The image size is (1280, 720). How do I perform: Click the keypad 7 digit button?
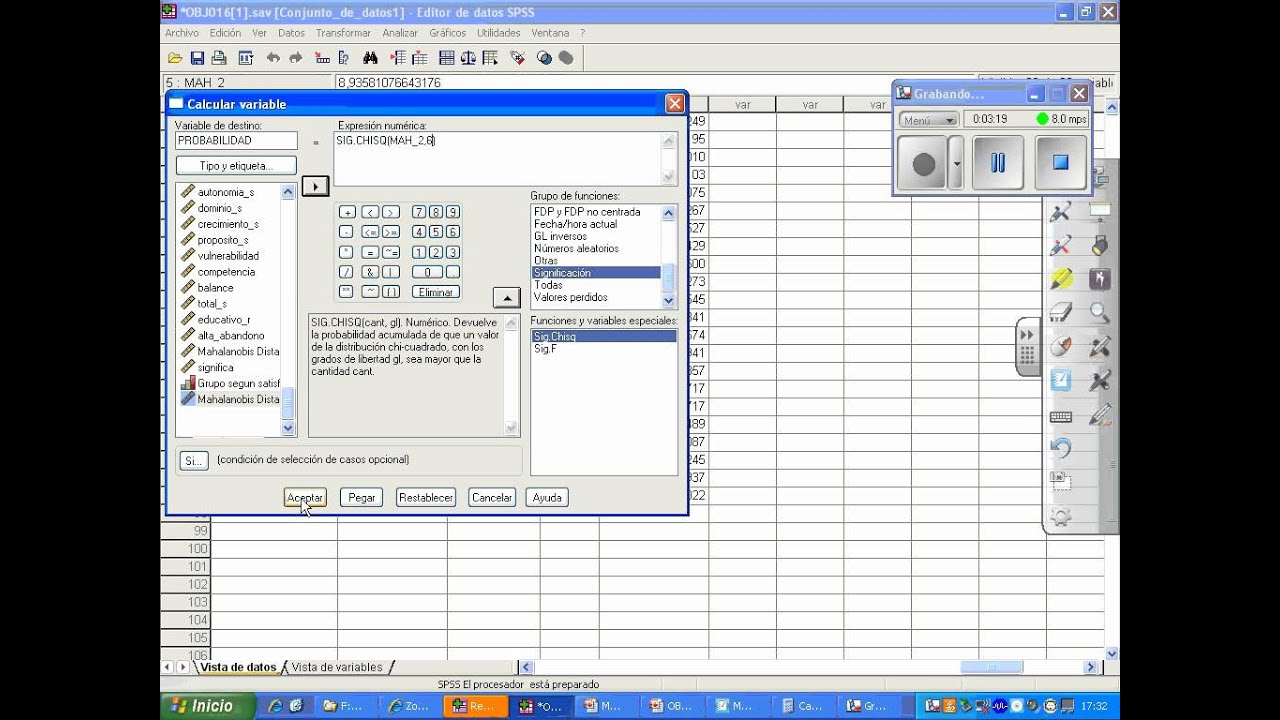coord(419,212)
